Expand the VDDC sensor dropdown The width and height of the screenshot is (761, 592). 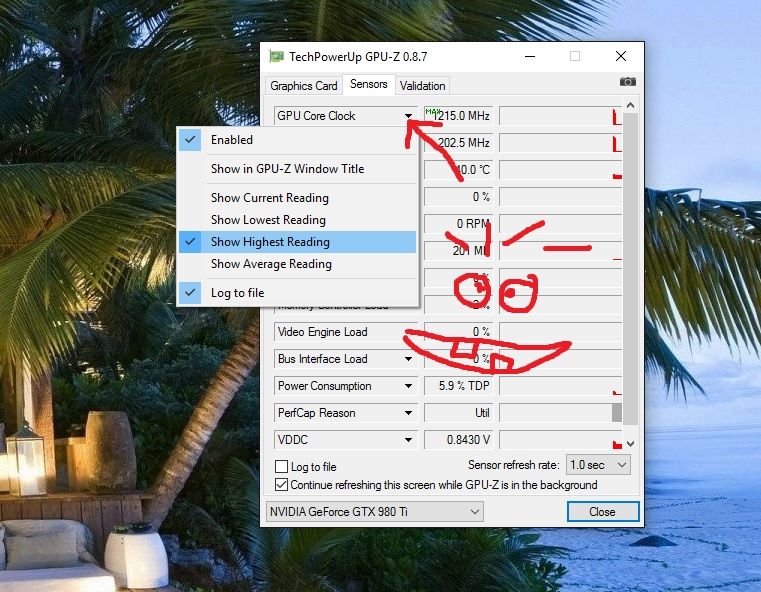tap(409, 440)
